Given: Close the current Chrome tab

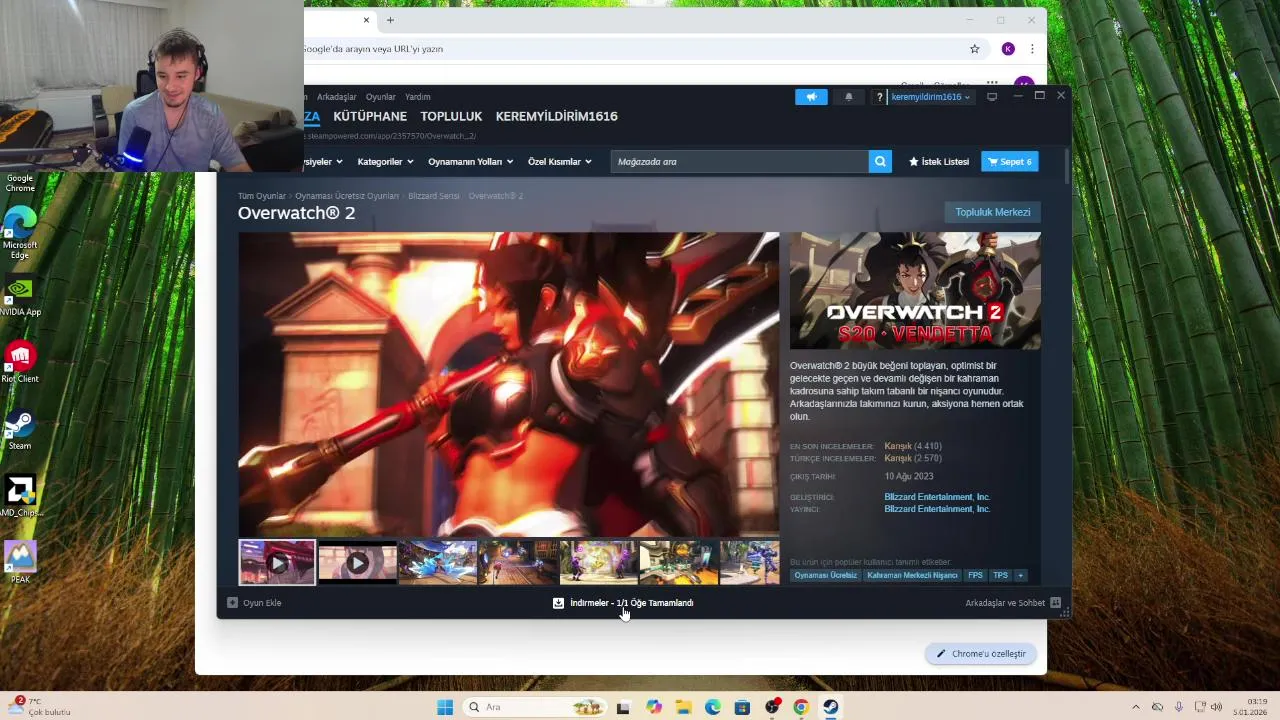Looking at the screenshot, I should [366, 20].
